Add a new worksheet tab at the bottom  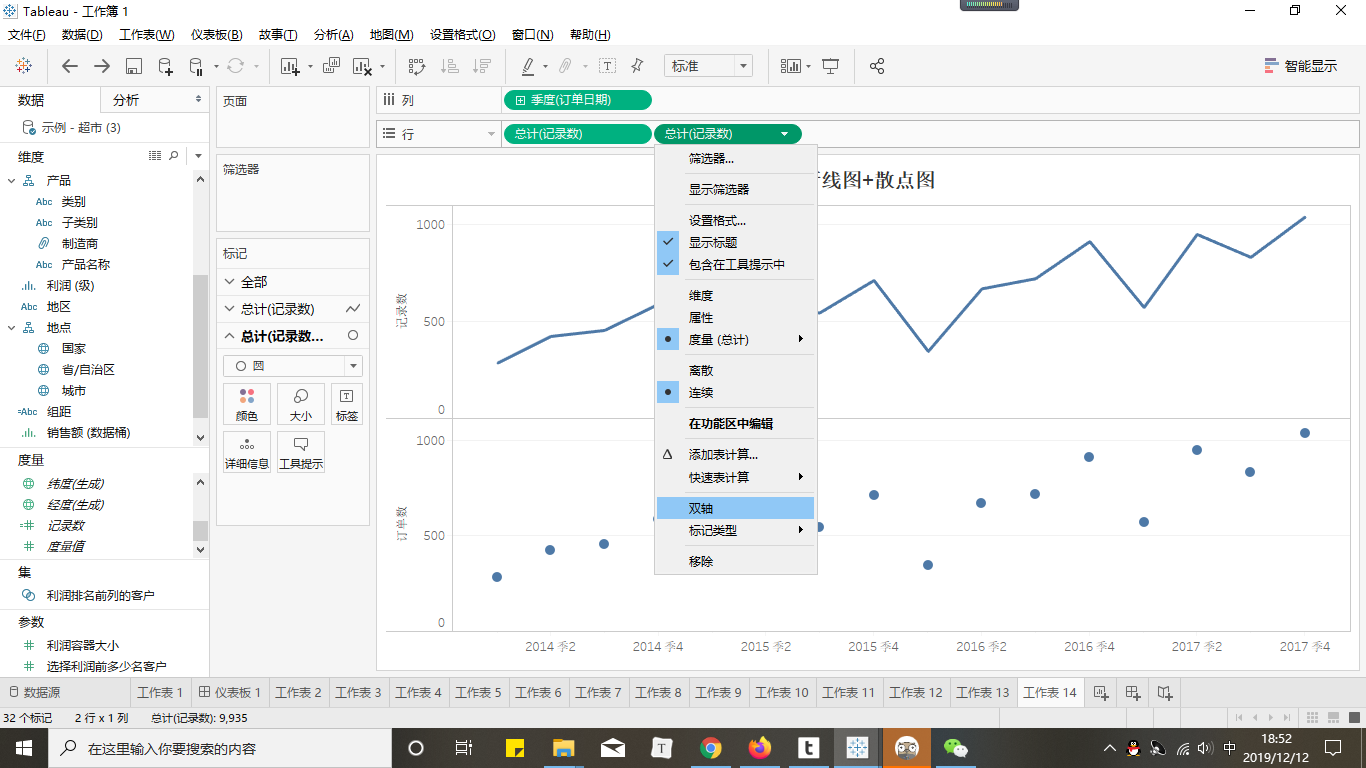1100,692
